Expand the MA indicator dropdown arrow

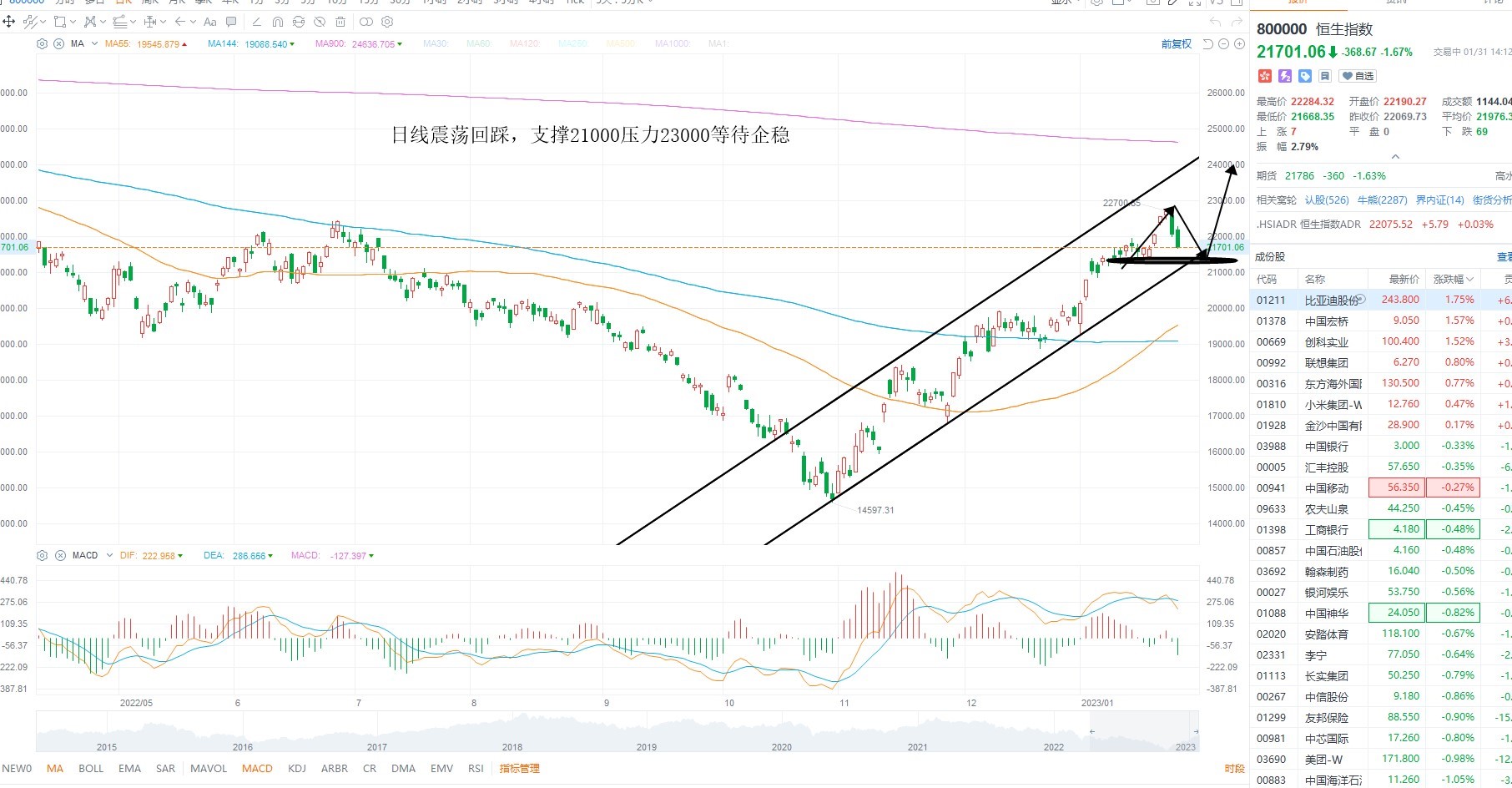click(94, 43)
